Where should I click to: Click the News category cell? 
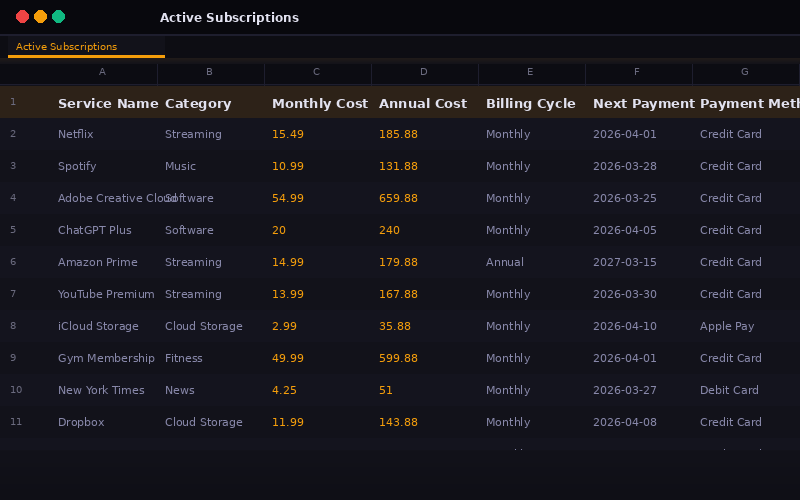pyautogui.click(x=211, y=390)
